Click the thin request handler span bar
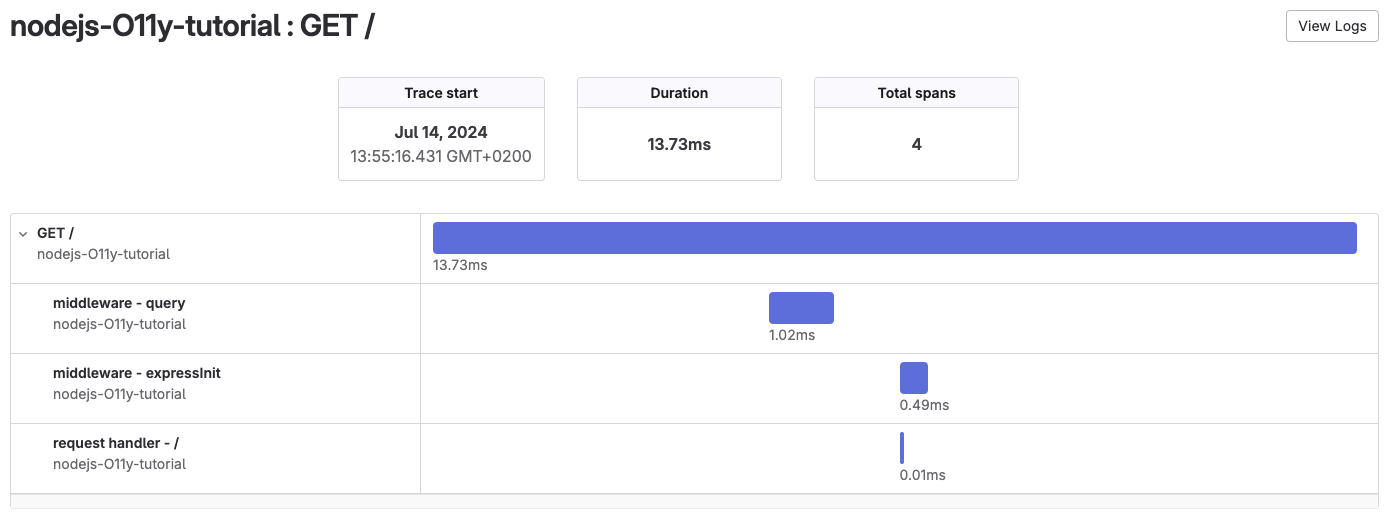Viewport: 1389px width, 519px height. tap(902, 448)
